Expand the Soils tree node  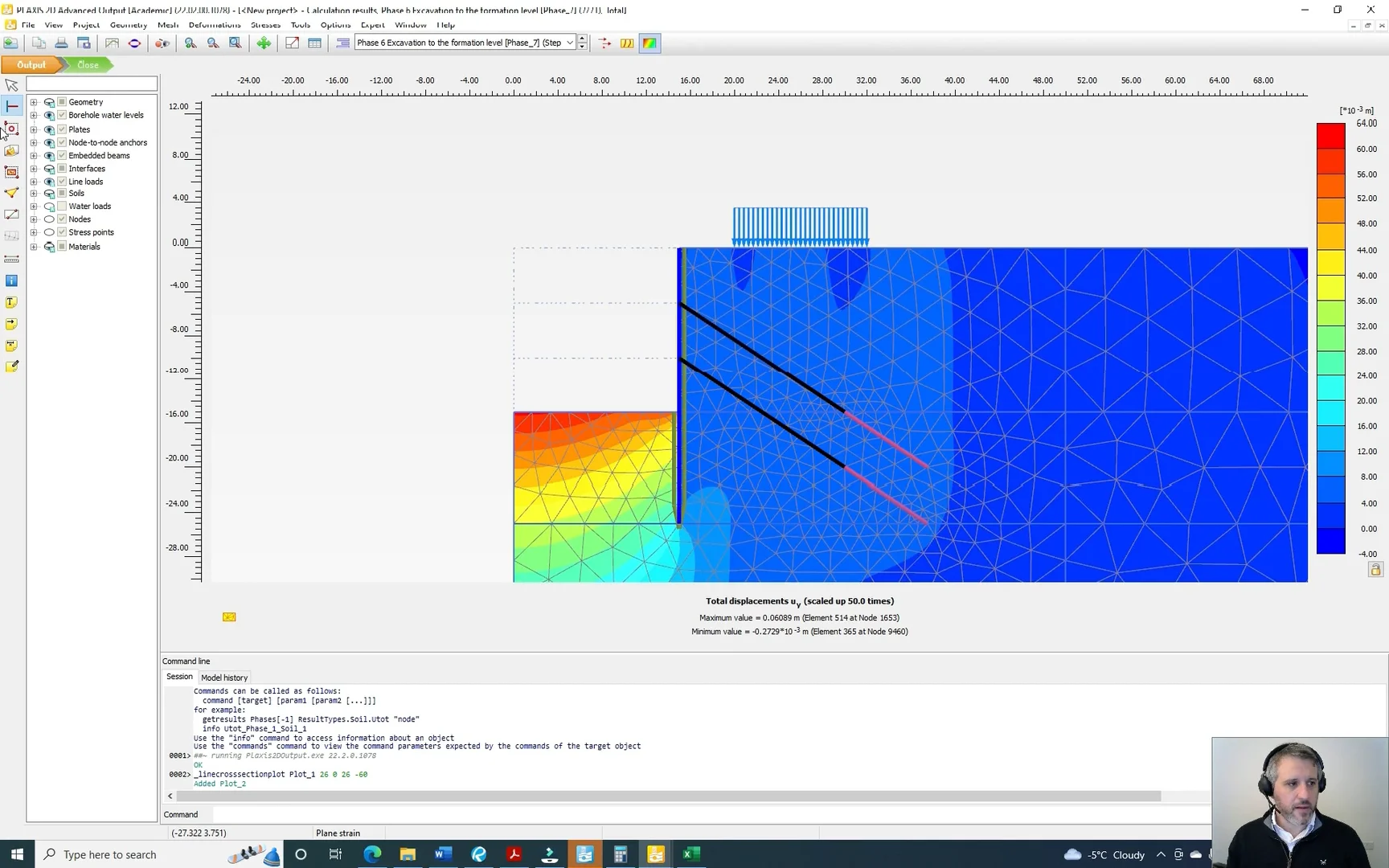tap(34, 194)
